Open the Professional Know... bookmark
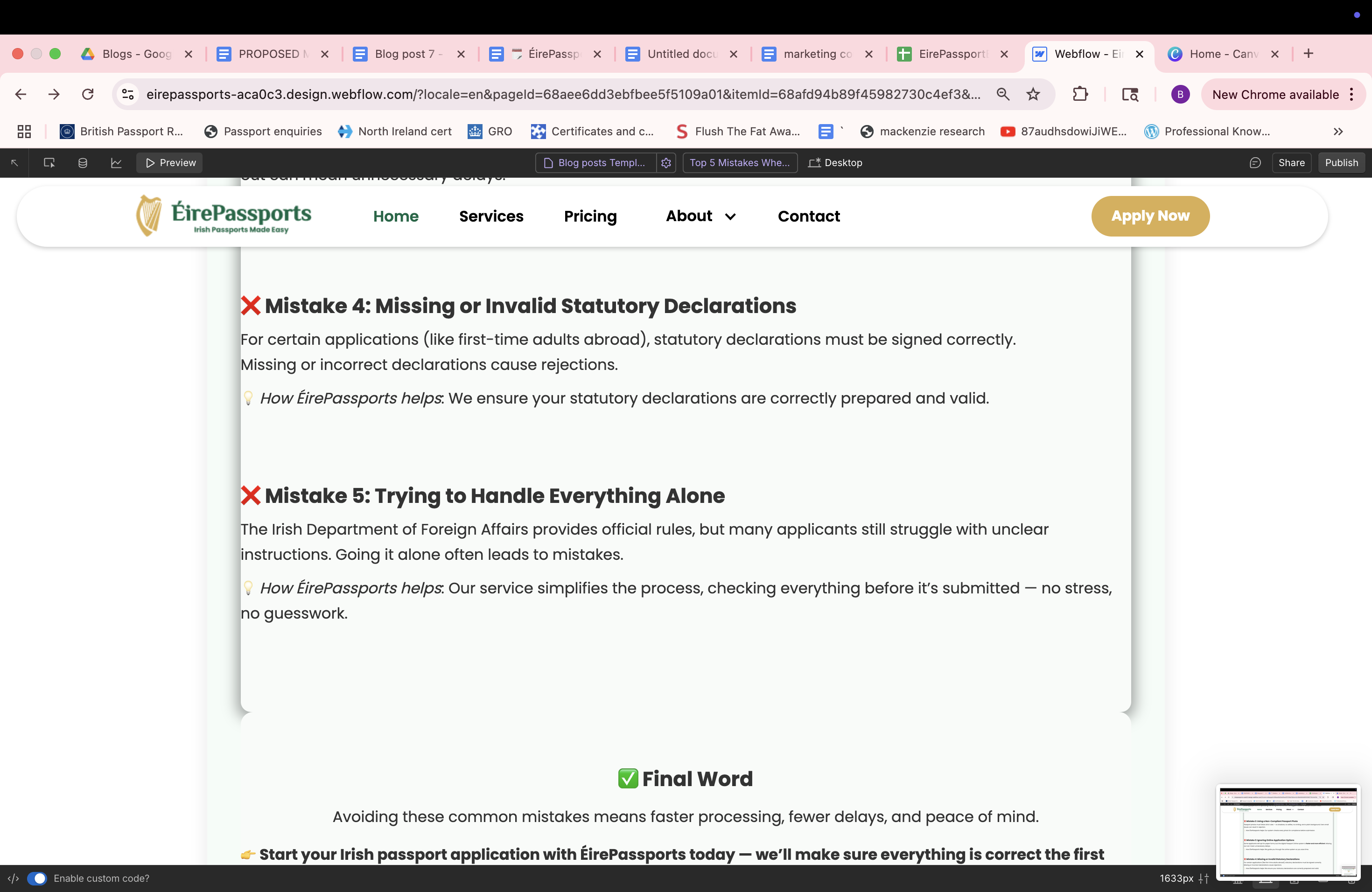The width and height of the screenshot is (1372, 892). click(x=1208, y=132)
